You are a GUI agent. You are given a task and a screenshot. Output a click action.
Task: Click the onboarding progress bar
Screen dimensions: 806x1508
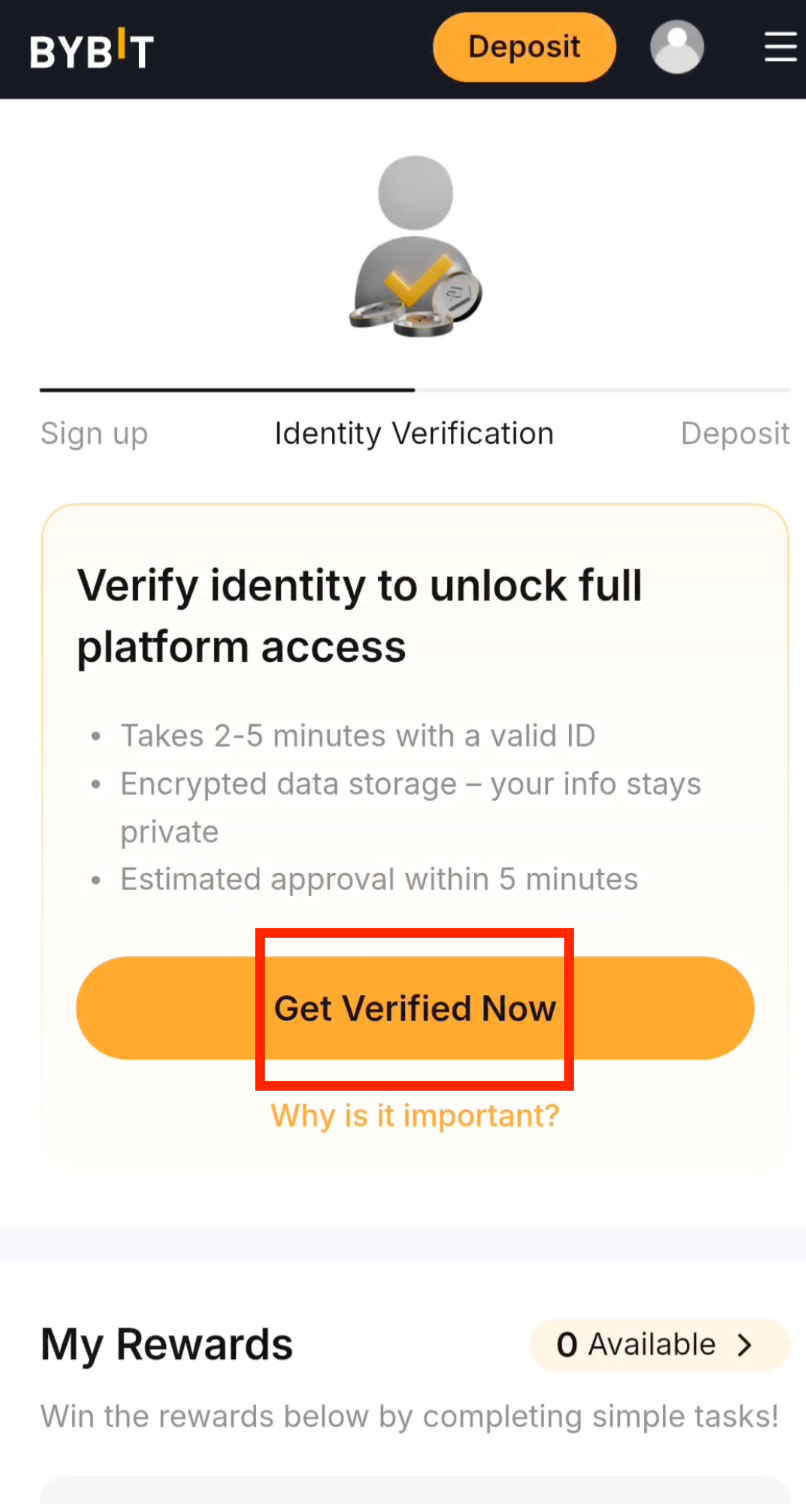click(414, 390)
